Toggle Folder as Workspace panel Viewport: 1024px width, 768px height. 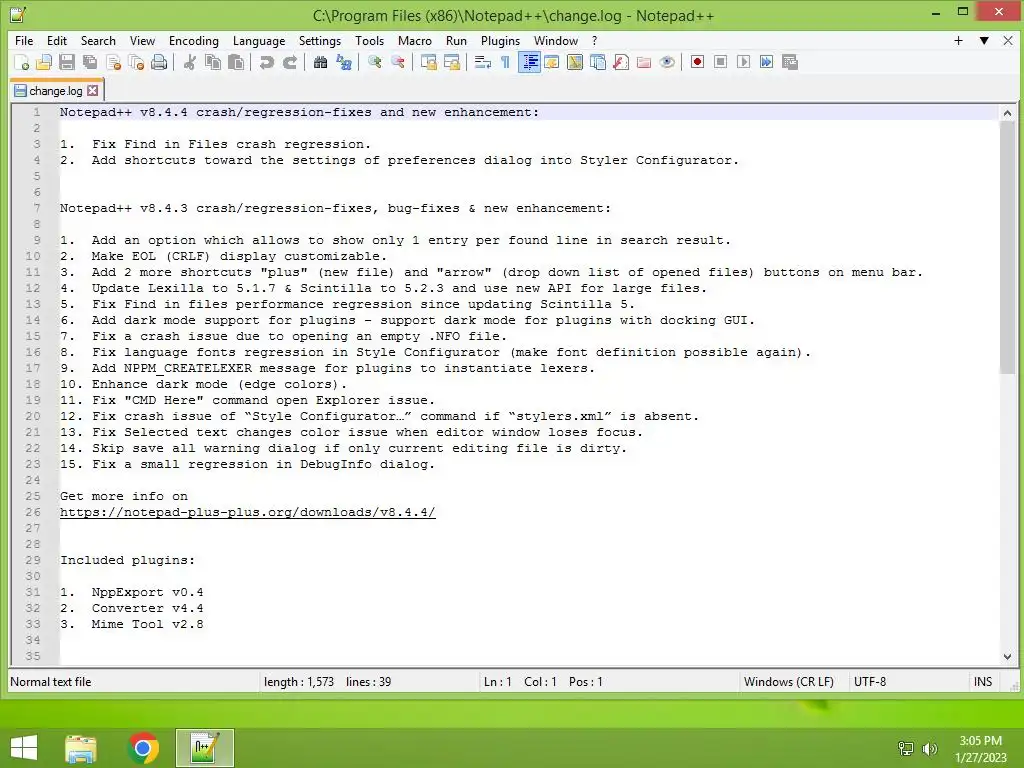pos(644,62)
